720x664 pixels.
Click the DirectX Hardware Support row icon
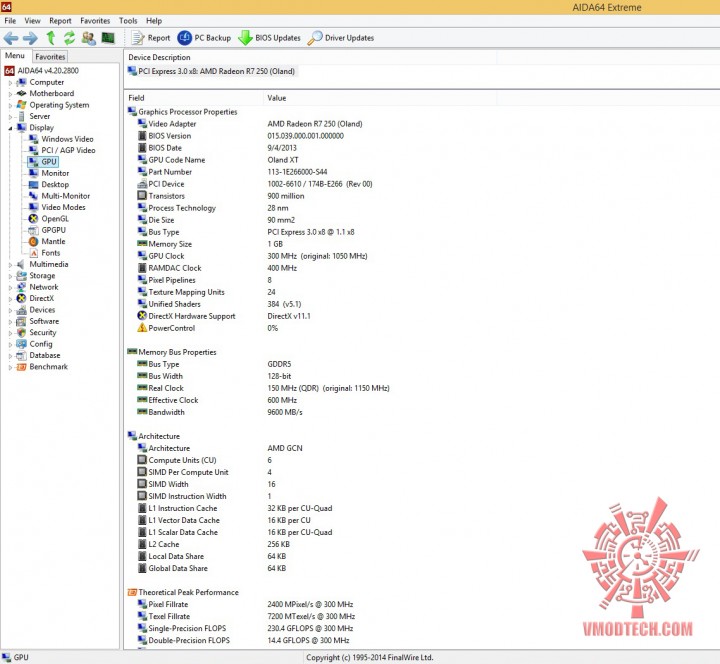click(x=142, y=316)
